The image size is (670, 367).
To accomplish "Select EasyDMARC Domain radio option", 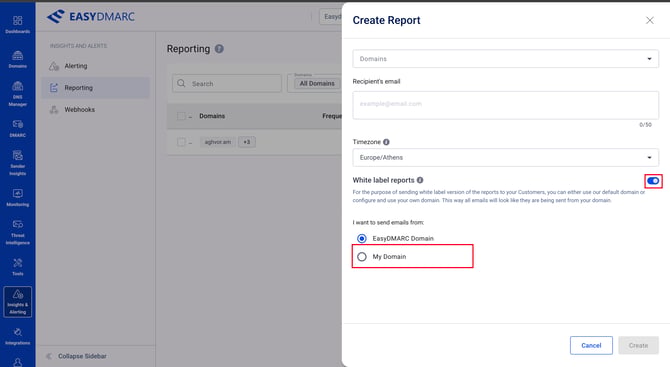I will pyautogui.click(x=361, y=238).
